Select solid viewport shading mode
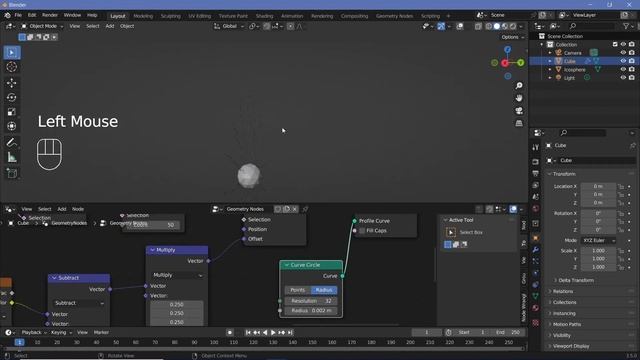 [x=497, y=26]
